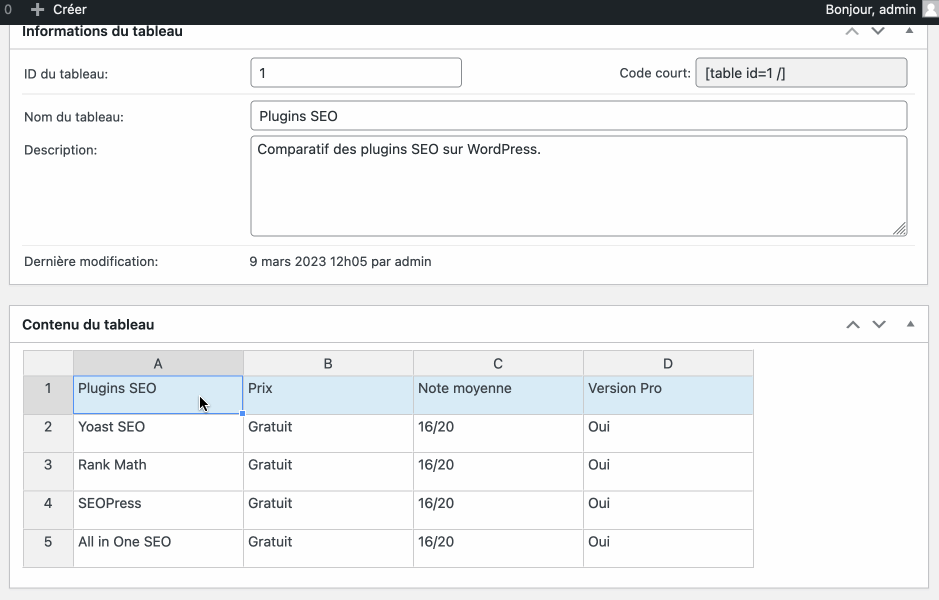Open the Créer menu in admin bar
Screen dimensions: 939x600
pos(59,10)
